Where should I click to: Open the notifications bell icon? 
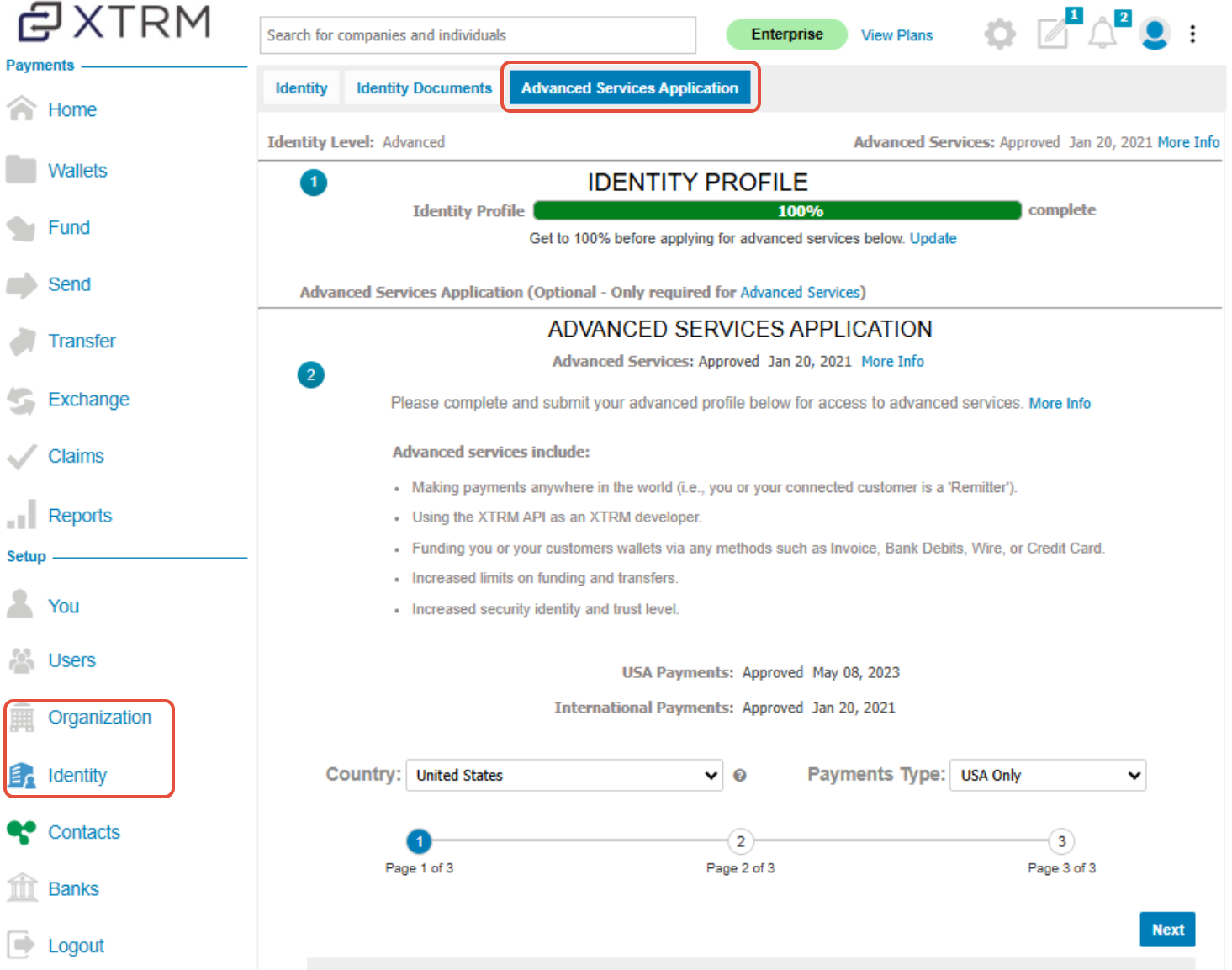[x=1102, y=34]
